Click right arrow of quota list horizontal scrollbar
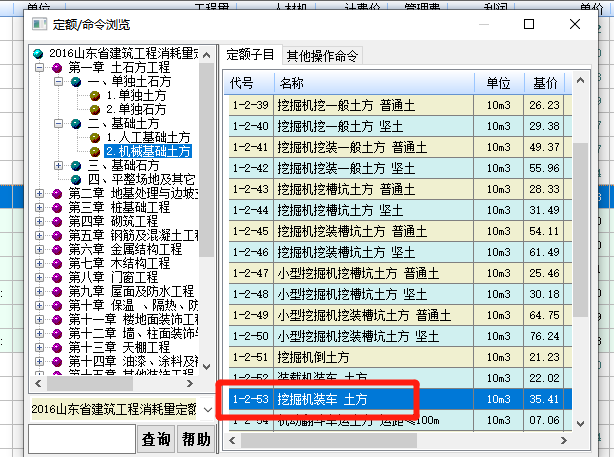The width and height of the screenshot is (614, 457). click(563, 441)
